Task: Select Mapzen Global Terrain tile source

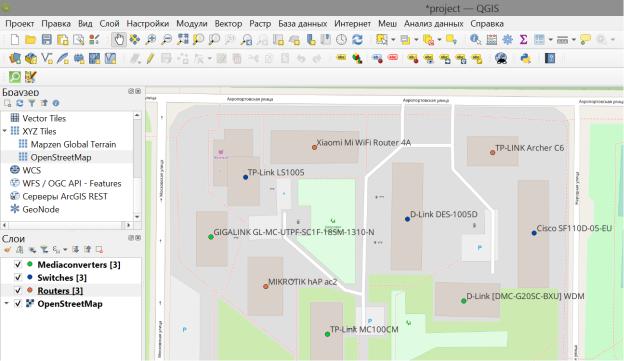Action: (x=73, y=144)
